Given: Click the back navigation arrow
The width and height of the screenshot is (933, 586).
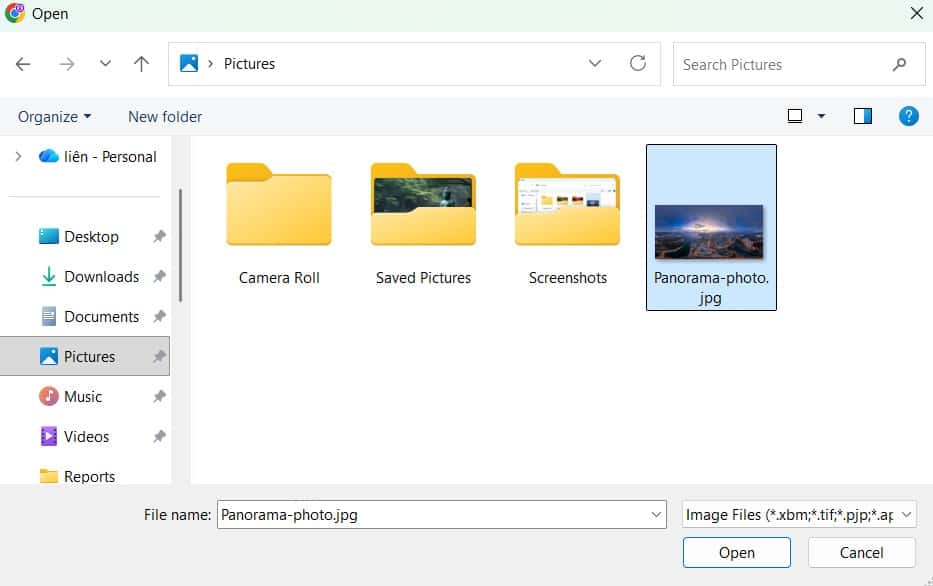Looking at the screenshot, I should 22,63.
